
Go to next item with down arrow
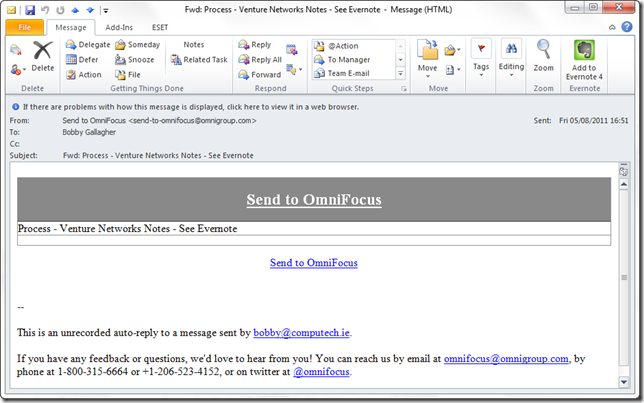pos(90,10)
